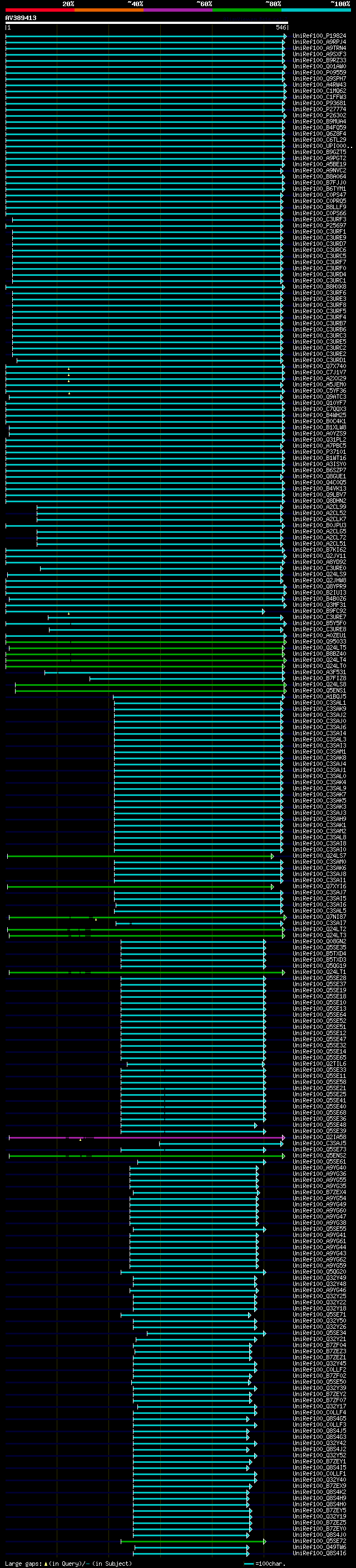Click the UniRef100_C3SAM1 label
Viewport: 356px width, 1568px height.
(x=319, y=752)
